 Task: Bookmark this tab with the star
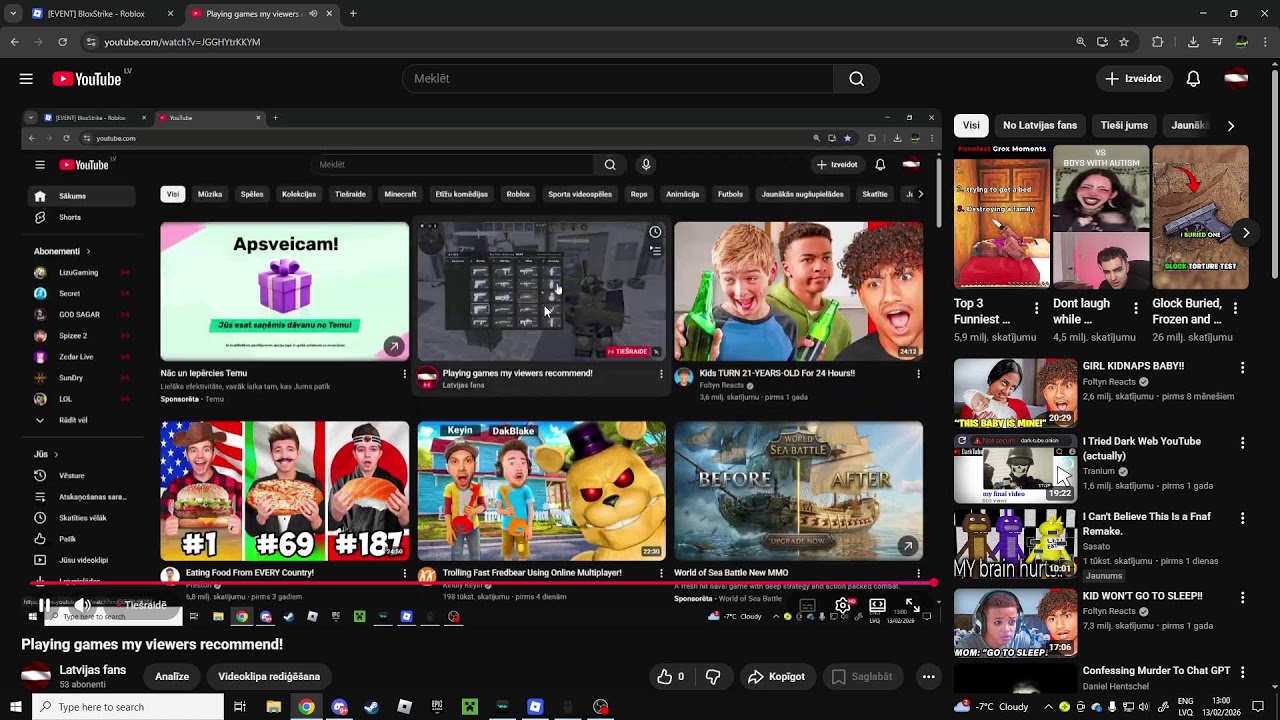(x=1124, y=42)
